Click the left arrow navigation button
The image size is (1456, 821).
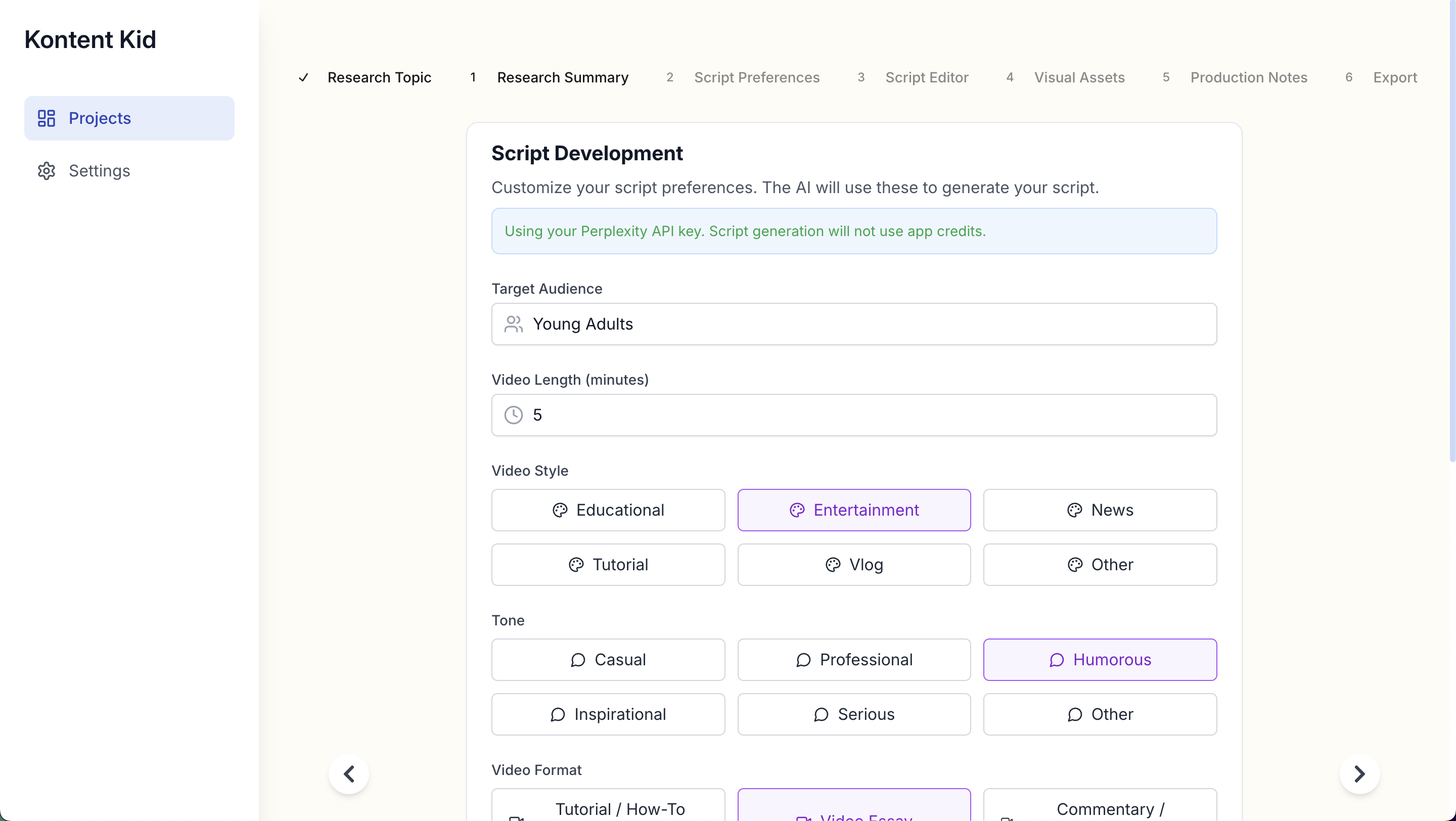click(x=349, y=773)
